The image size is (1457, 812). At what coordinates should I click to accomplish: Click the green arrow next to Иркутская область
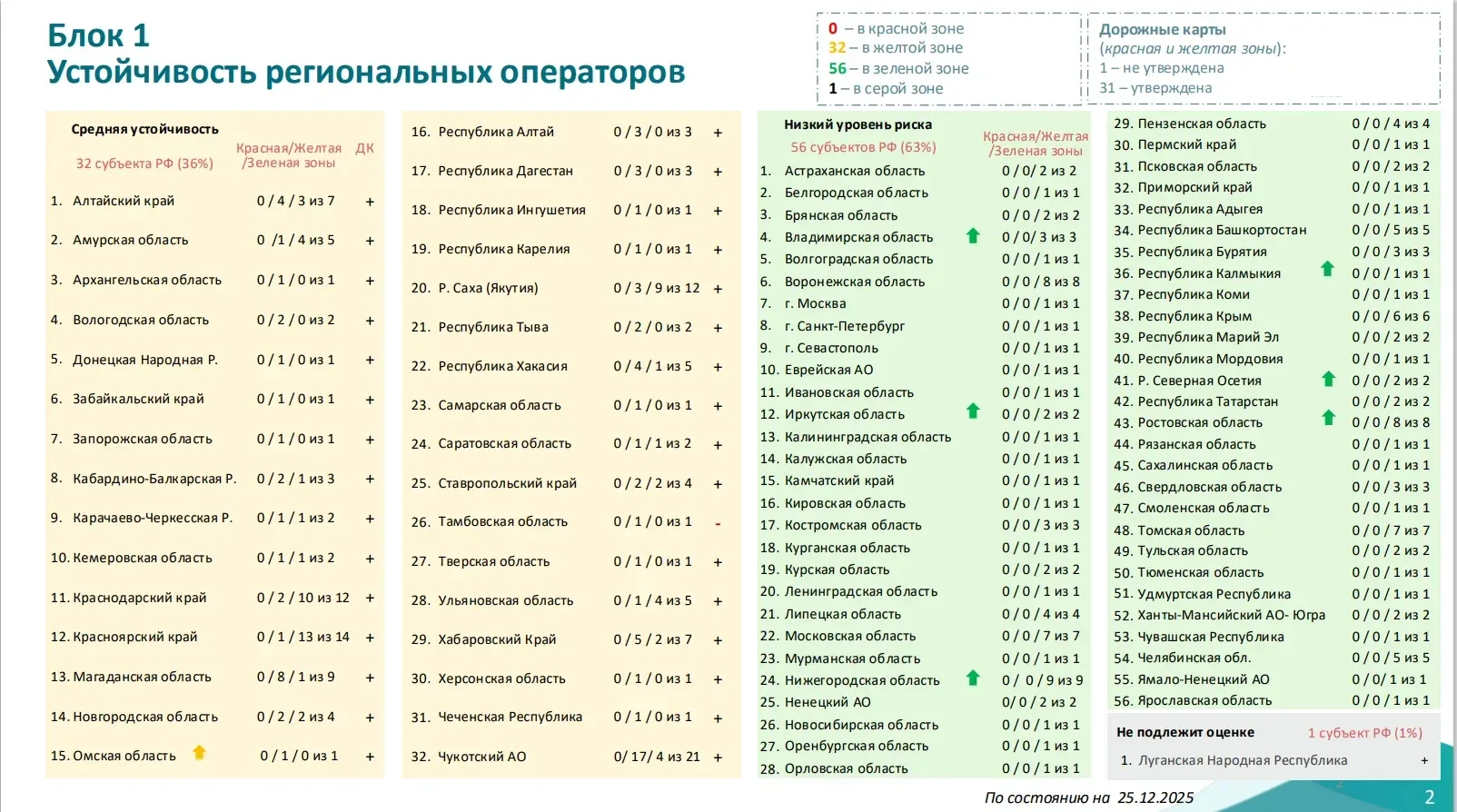(x=973, y=411)
